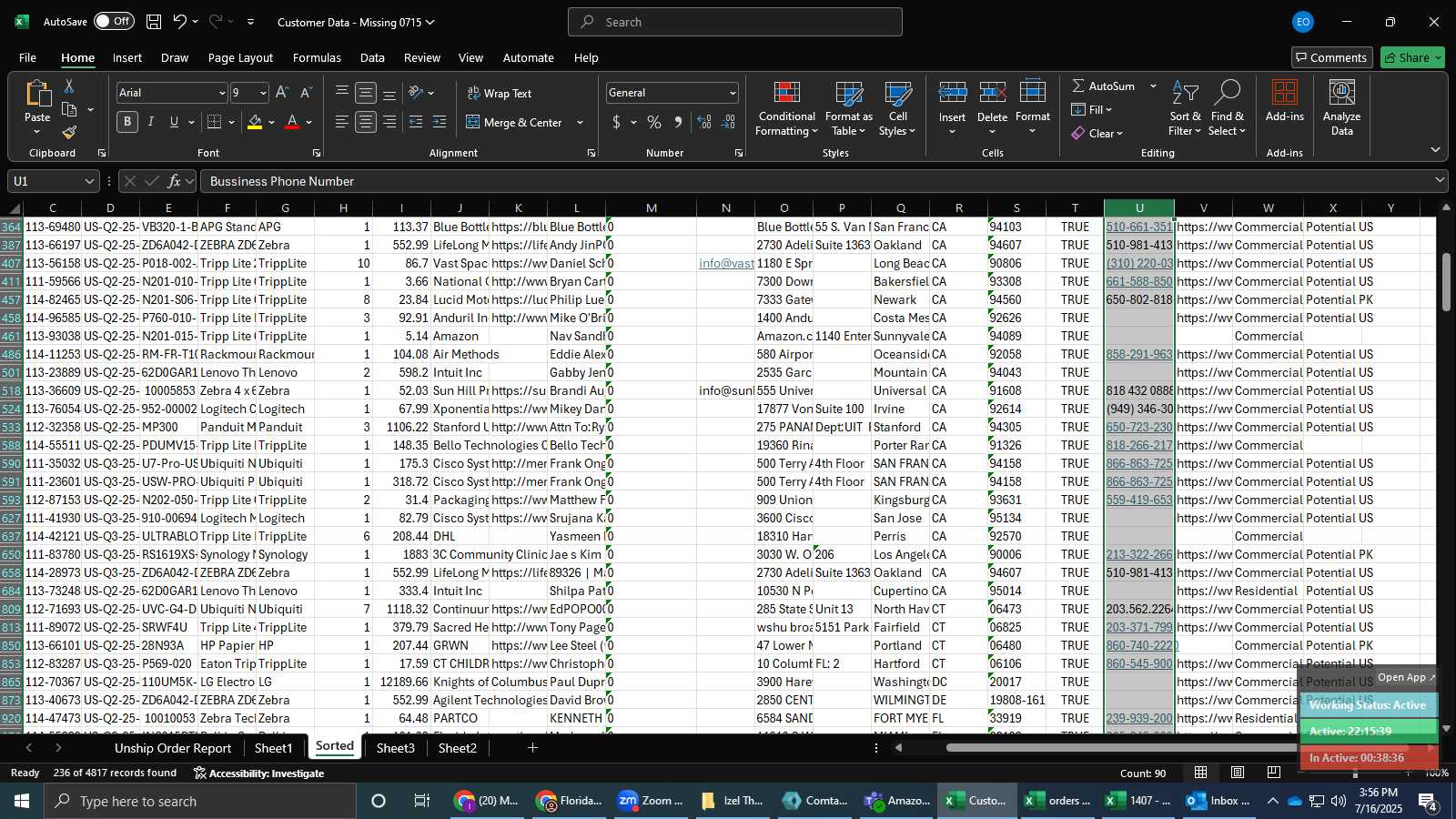Click the Format Painter brush icon

click(69, 133)
